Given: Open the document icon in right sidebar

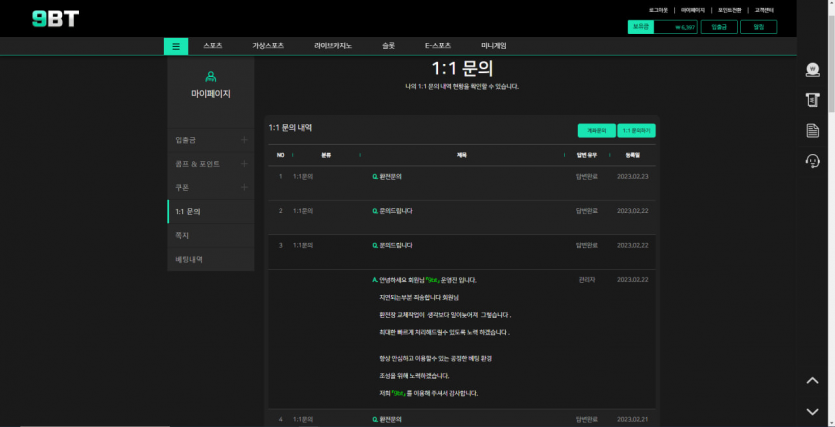Looking at the screenshot, I should coord(813,131).
